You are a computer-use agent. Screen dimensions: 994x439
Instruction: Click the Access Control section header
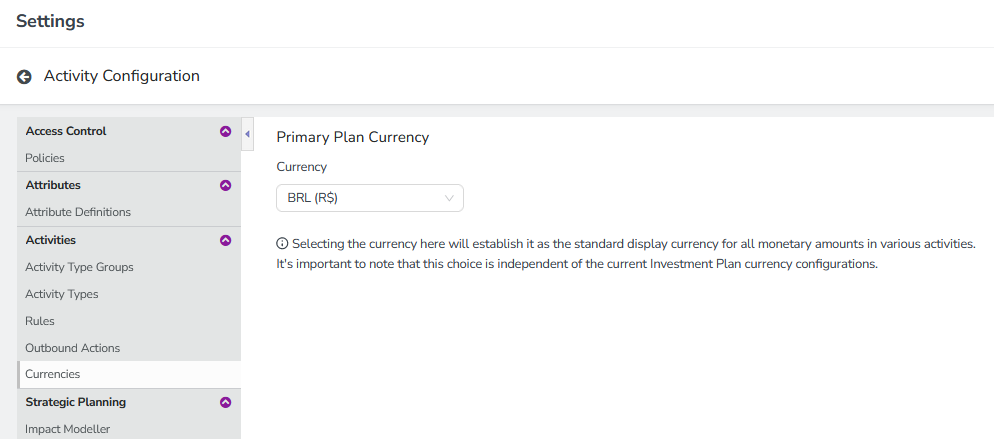click(x=66, y=131)
